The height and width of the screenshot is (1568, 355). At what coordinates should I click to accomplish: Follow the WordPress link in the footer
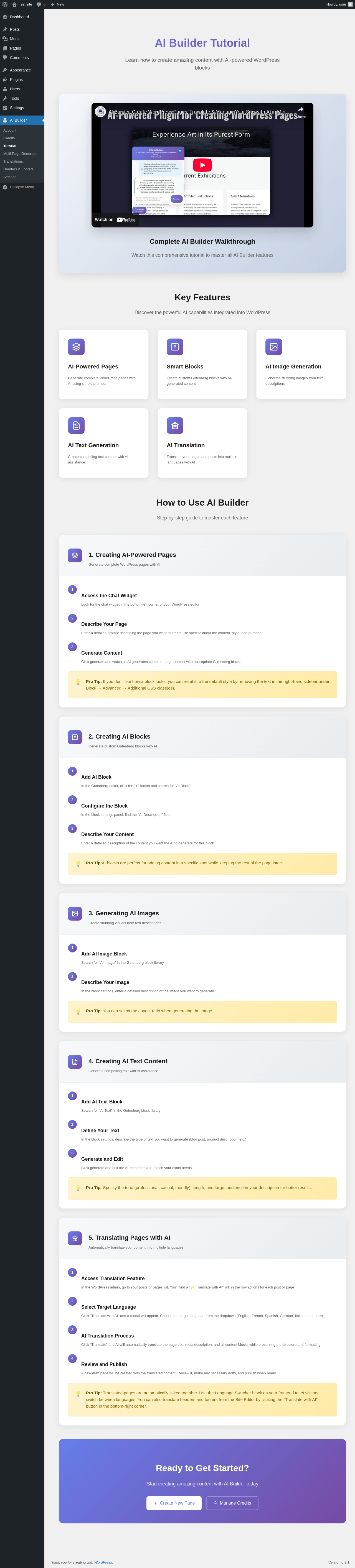click(103, 1562)
